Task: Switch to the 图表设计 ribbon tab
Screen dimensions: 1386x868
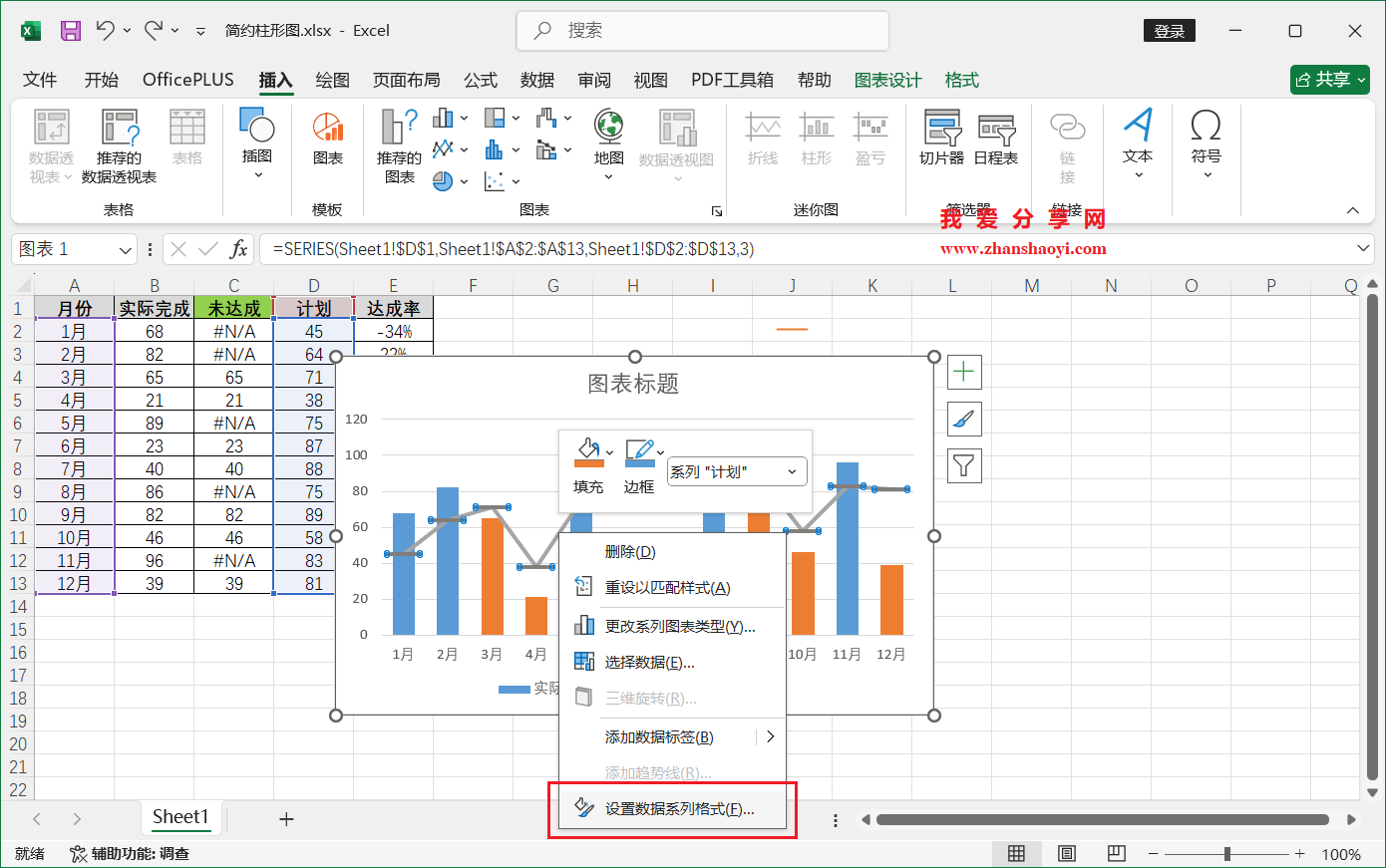Action: pos(887,80)
